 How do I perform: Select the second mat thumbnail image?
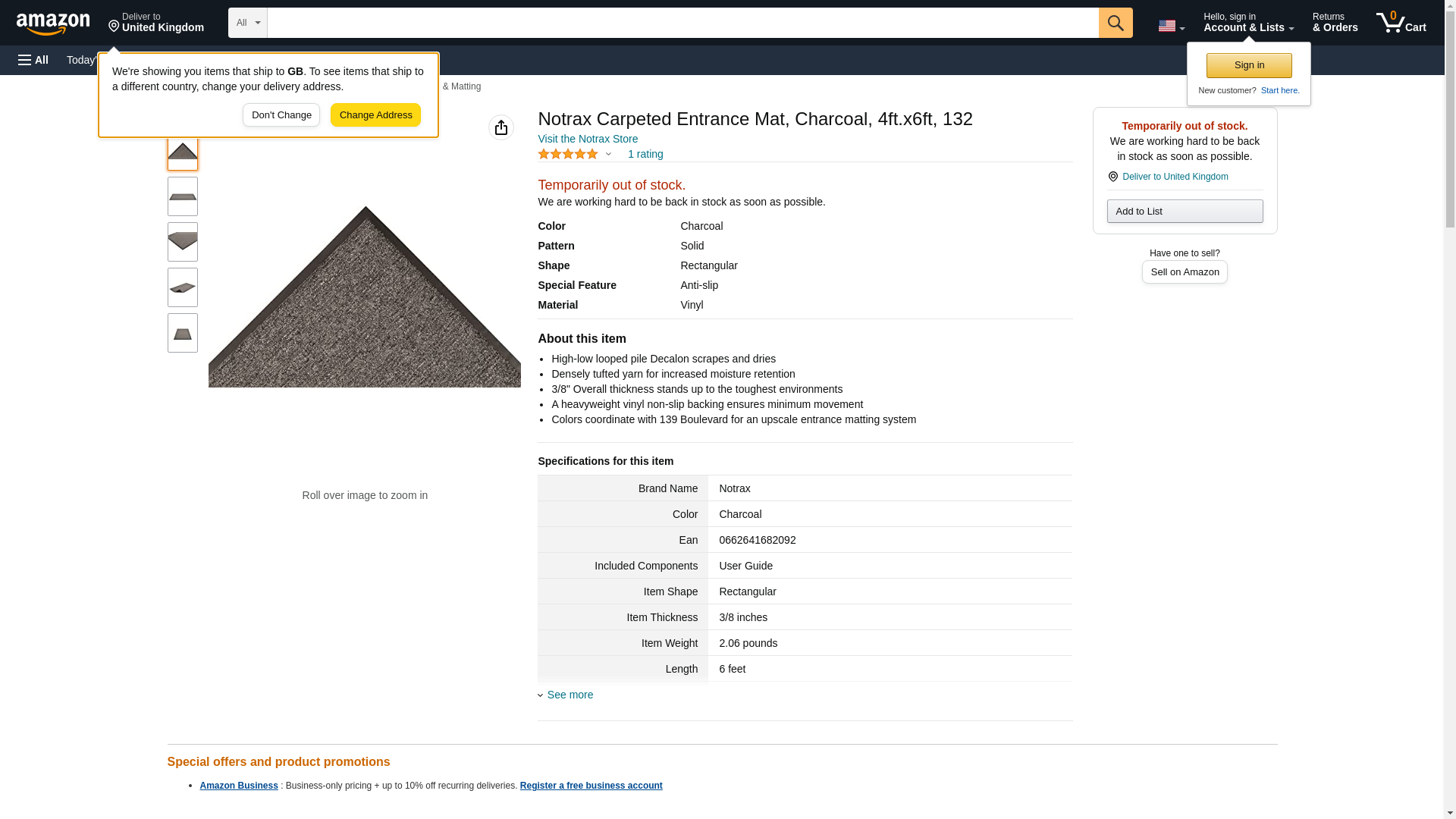coord(182,196)
